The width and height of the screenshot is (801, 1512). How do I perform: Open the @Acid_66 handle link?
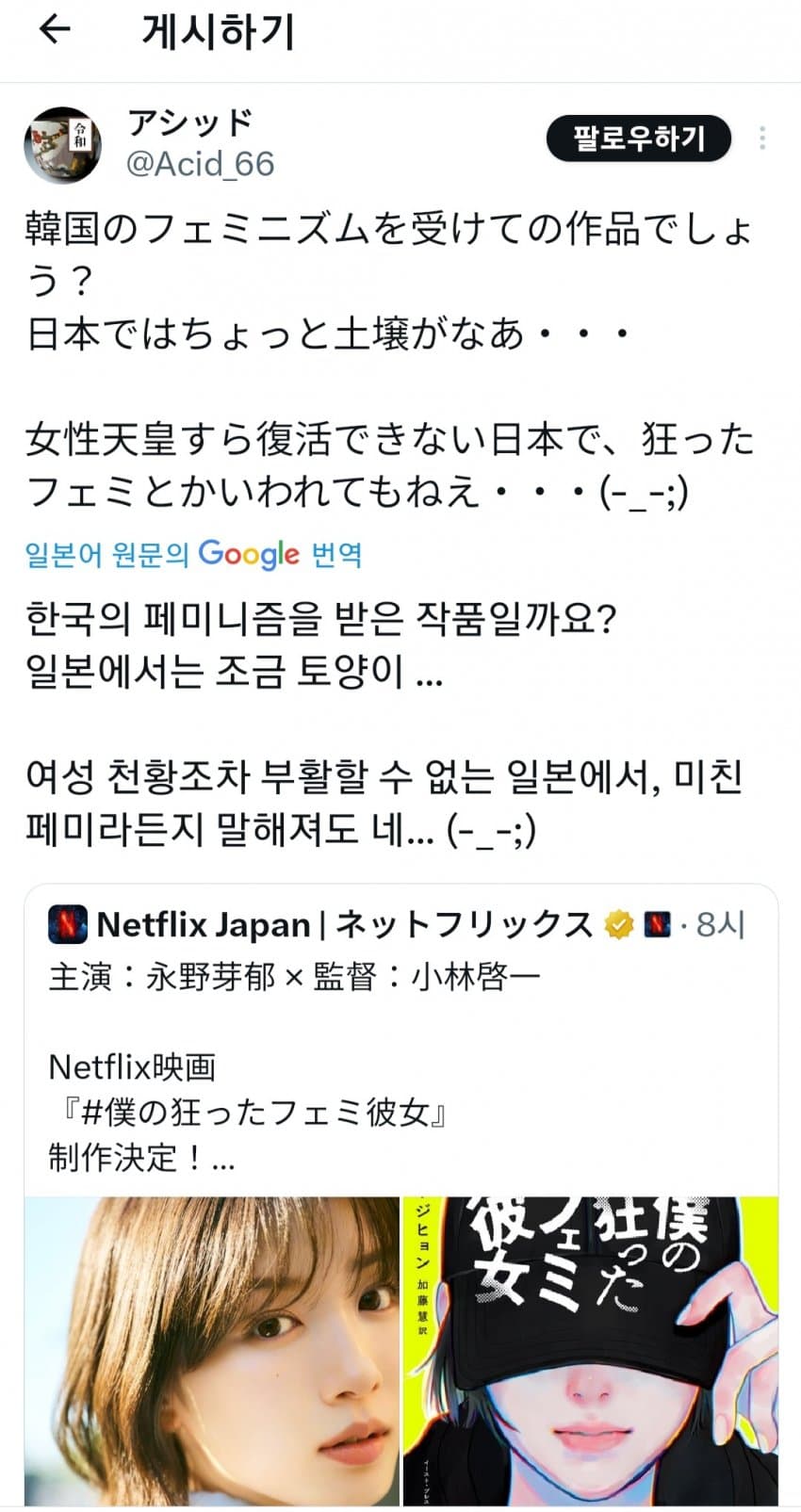point(200,164)
